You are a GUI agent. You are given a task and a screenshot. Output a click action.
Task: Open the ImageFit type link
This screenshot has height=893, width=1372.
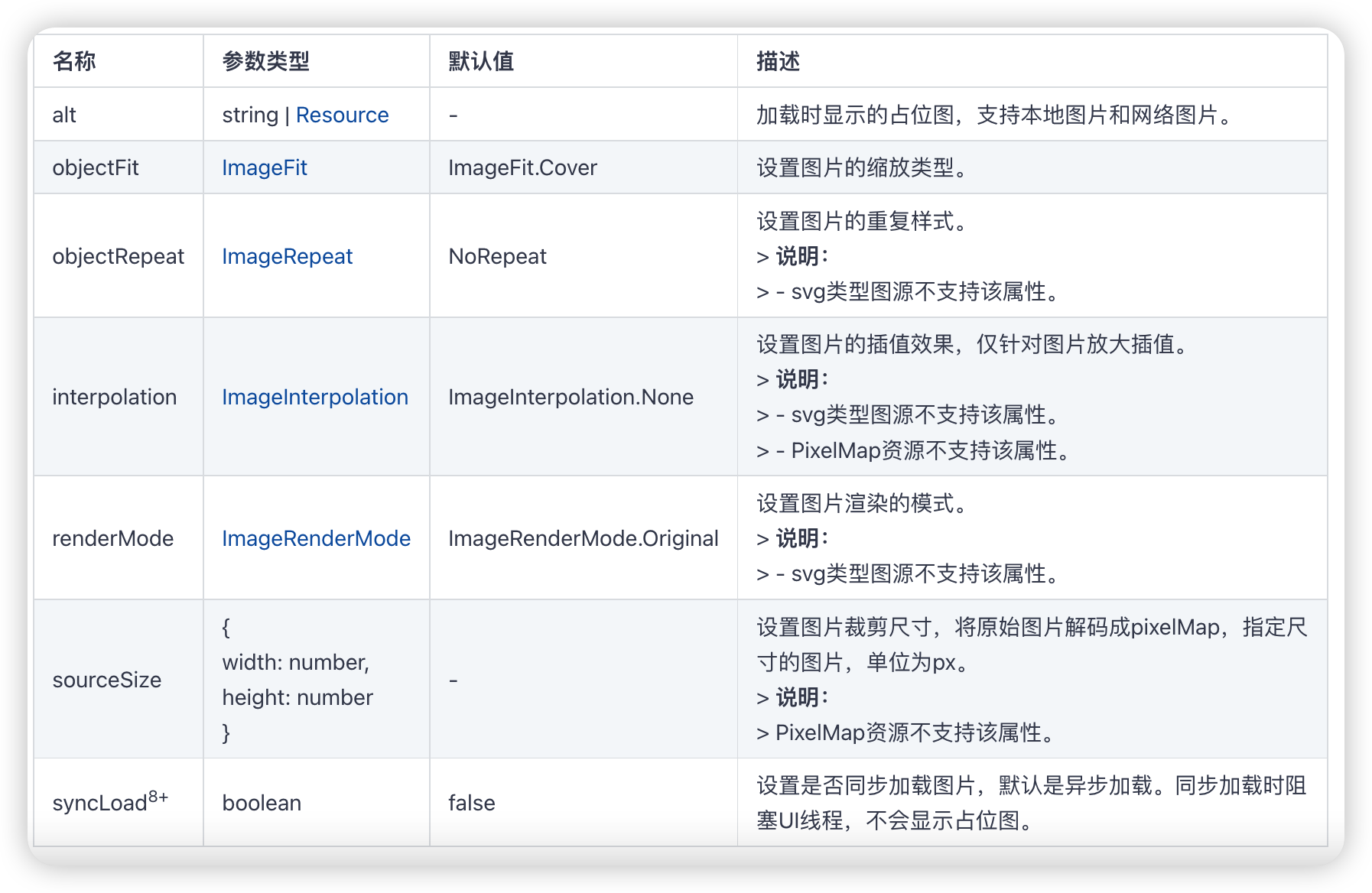point(265,167)
